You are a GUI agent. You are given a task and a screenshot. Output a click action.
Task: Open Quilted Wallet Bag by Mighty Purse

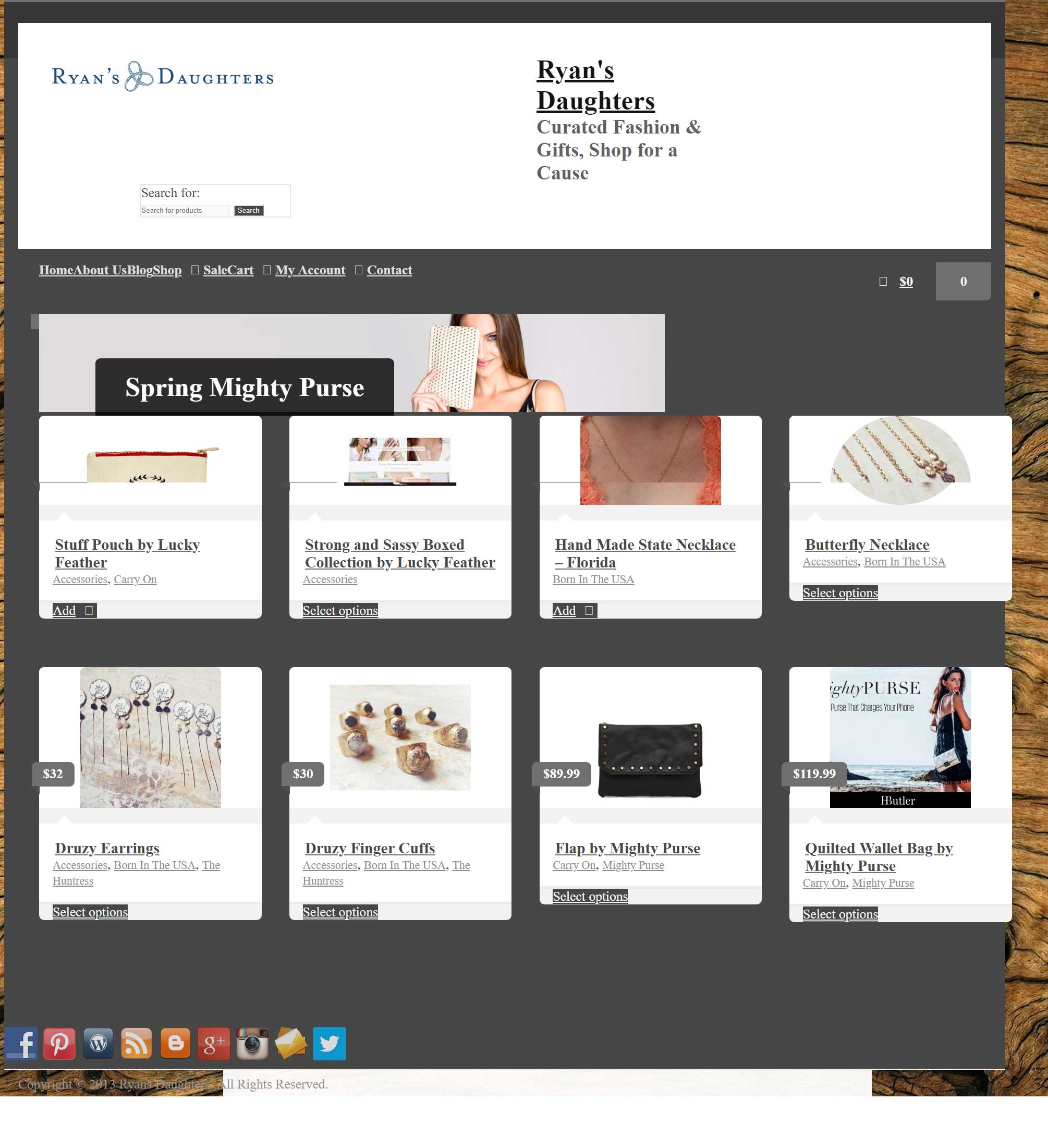coord(879,857)
